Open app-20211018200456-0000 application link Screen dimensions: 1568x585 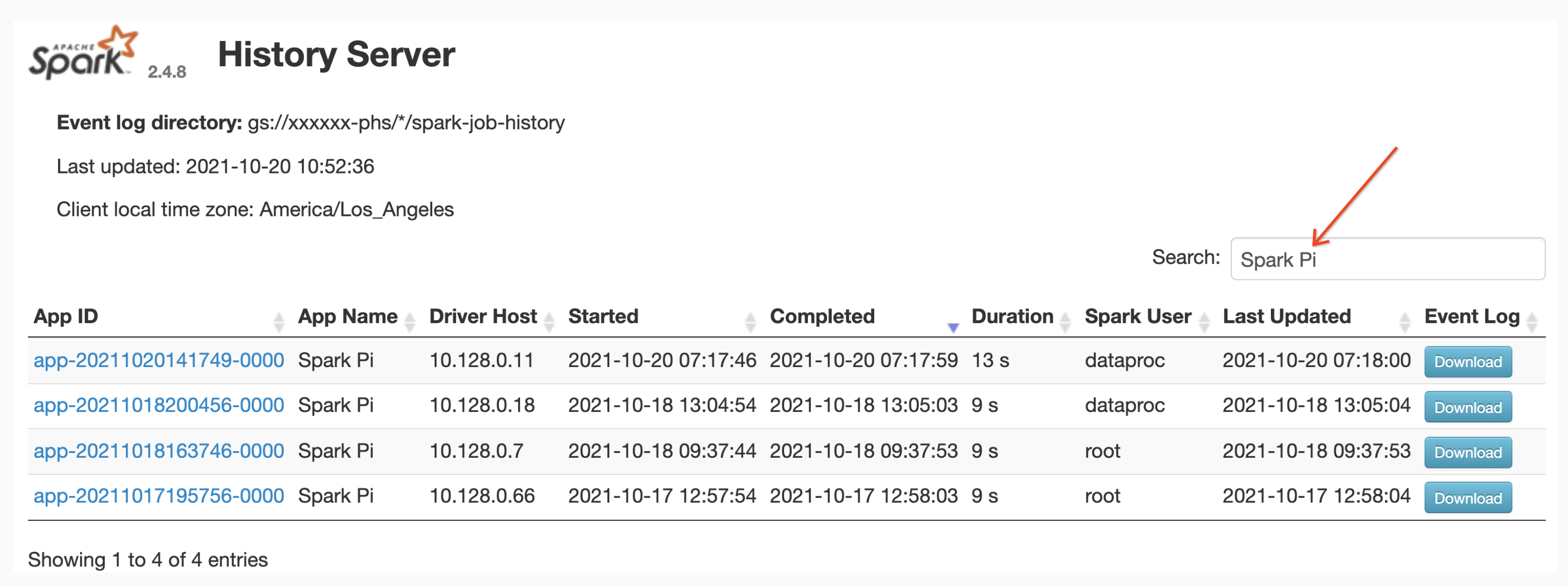[159, 406]
